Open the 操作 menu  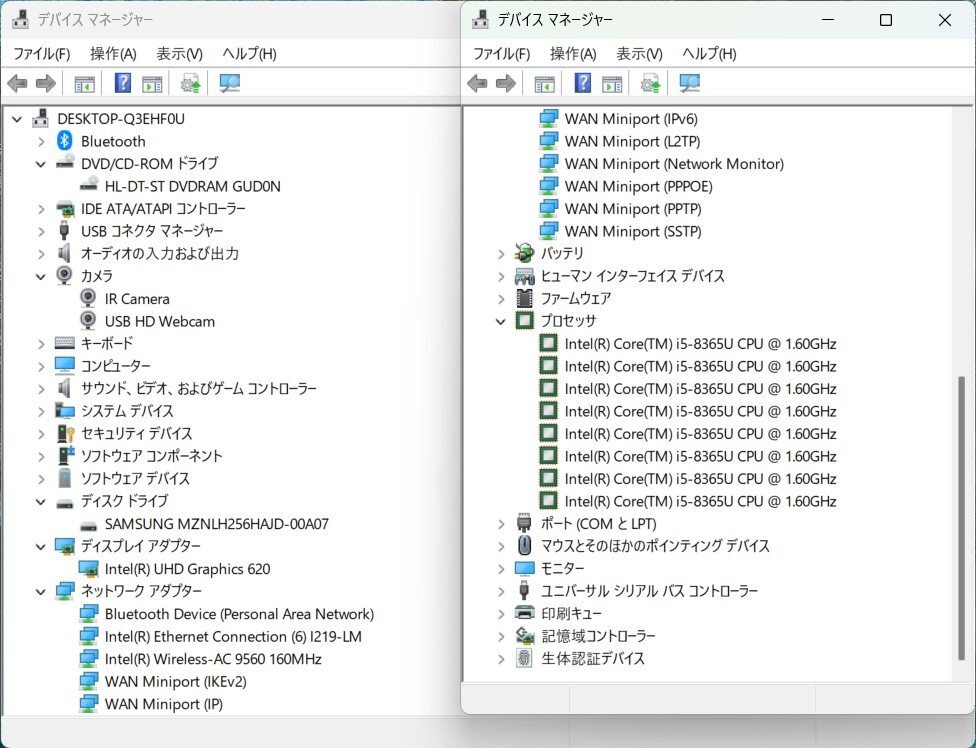[x=107, y=53]
